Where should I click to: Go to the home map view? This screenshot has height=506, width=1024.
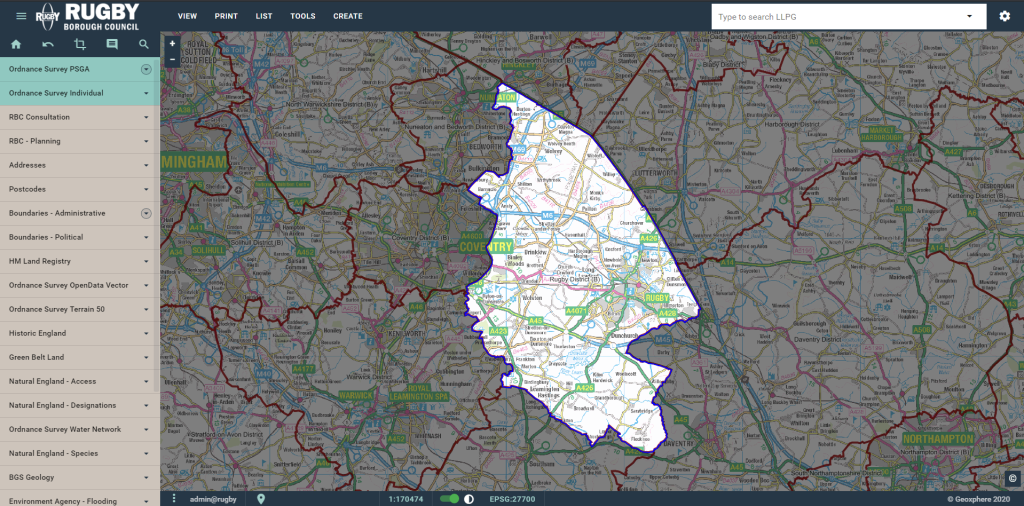pyautogui.click(x=16, y=44)
